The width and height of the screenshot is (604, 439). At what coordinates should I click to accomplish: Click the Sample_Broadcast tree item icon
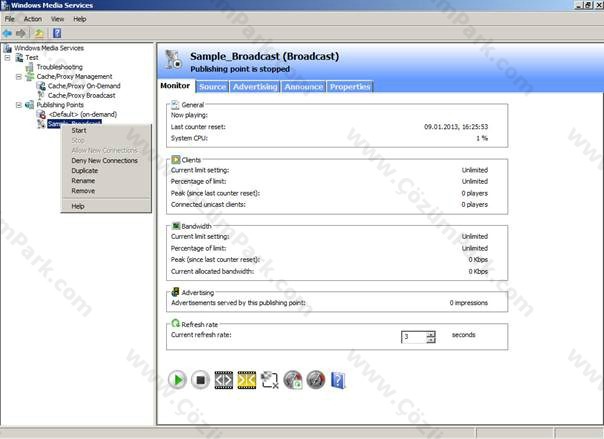(41, 124)
